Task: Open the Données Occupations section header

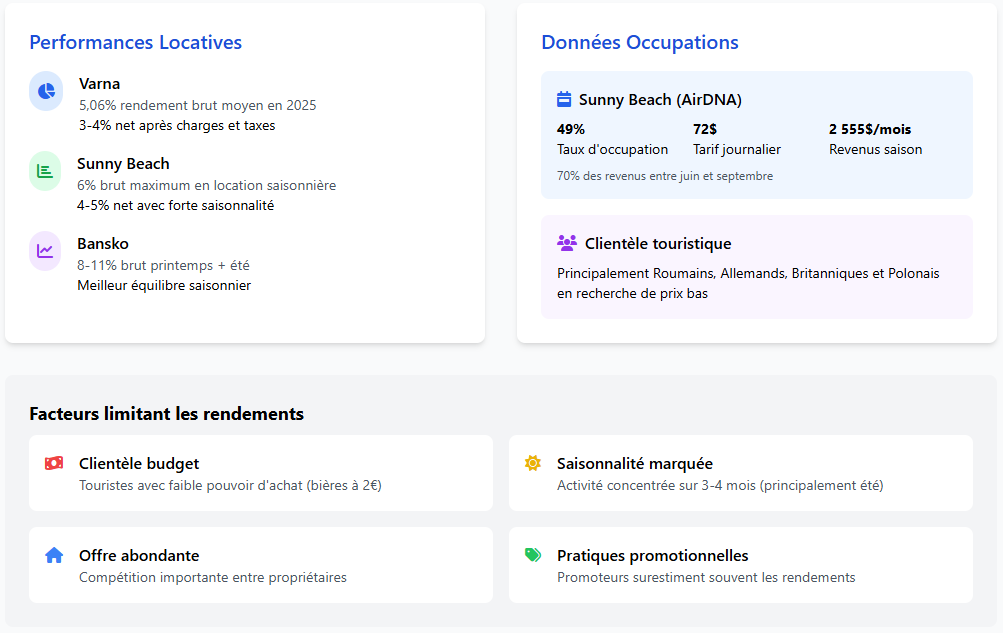Action: pyautogui.click(x=639, y=42)
